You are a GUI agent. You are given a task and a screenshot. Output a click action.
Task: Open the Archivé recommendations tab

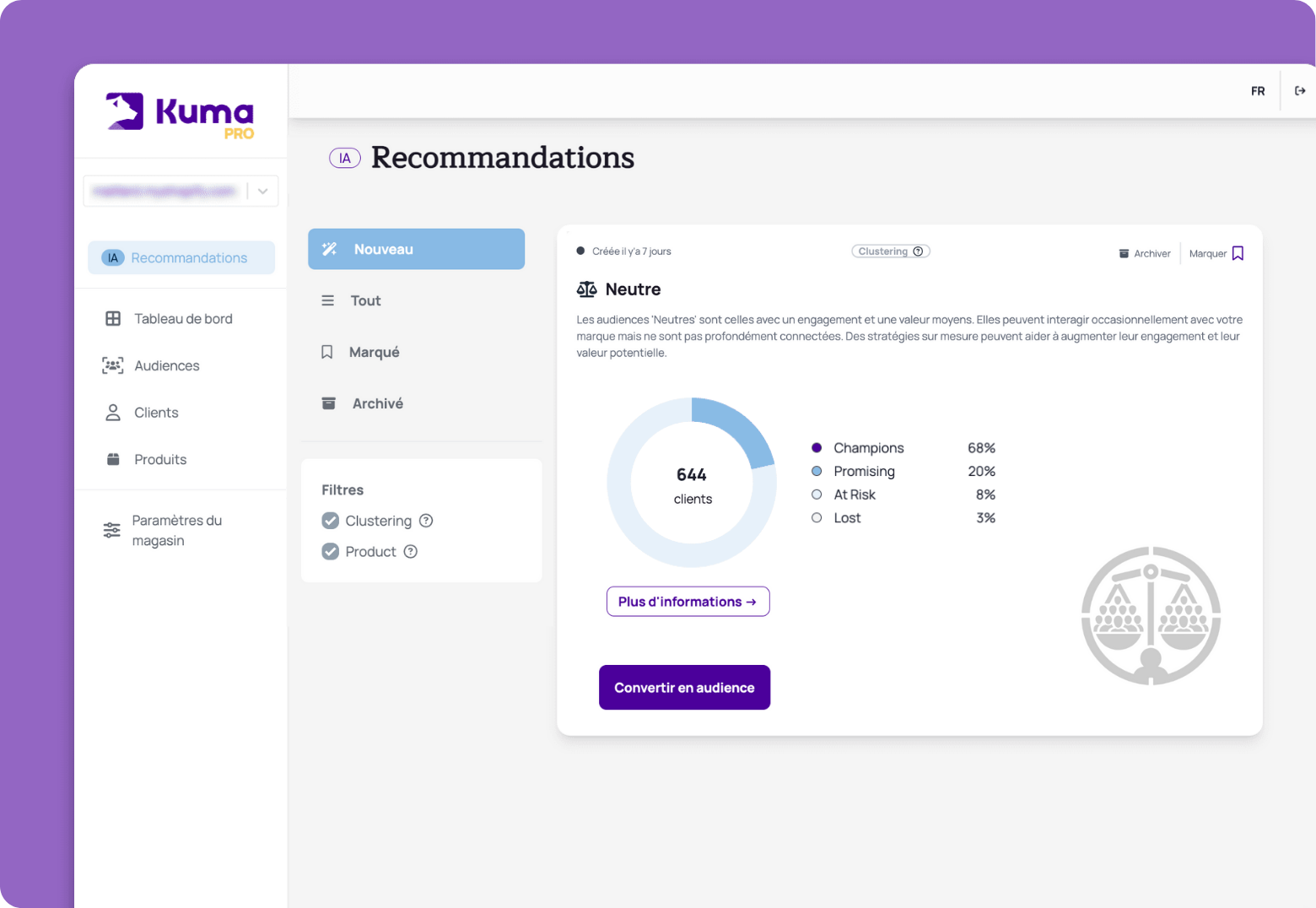tap(377, 404)
